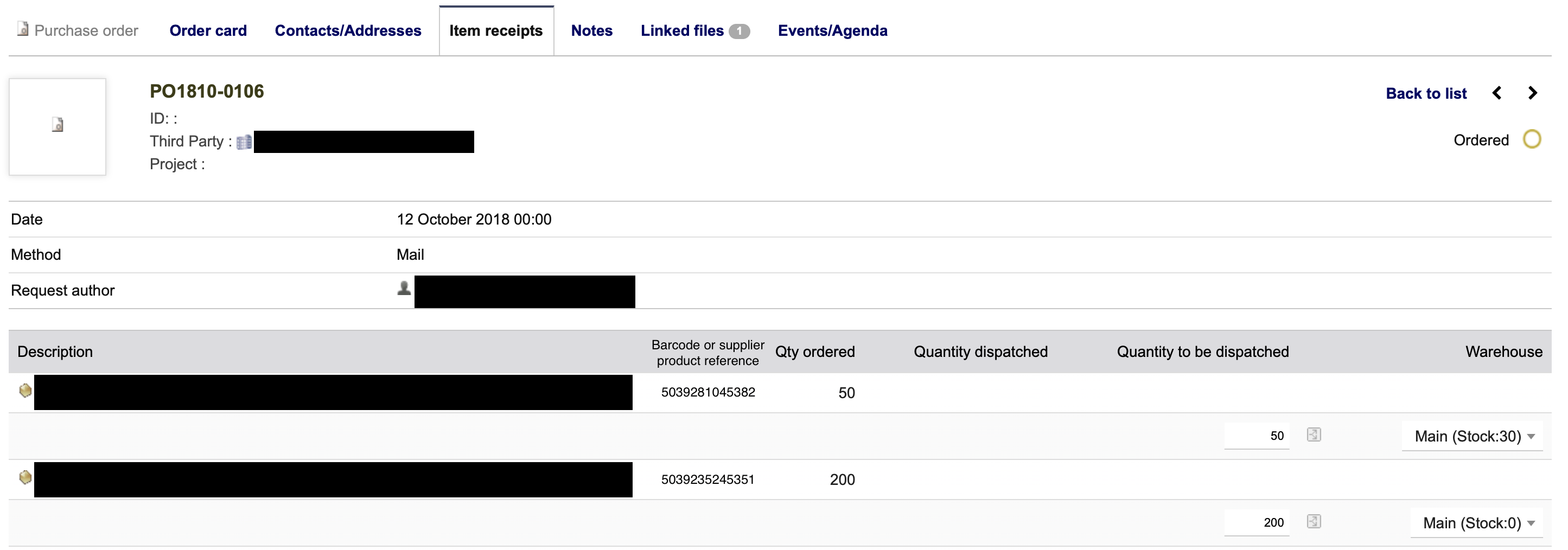This screenshot has height=550, width=1568.
Task: Click the dispatch split icon next to quantity 50
Action: pos(1313,434)
